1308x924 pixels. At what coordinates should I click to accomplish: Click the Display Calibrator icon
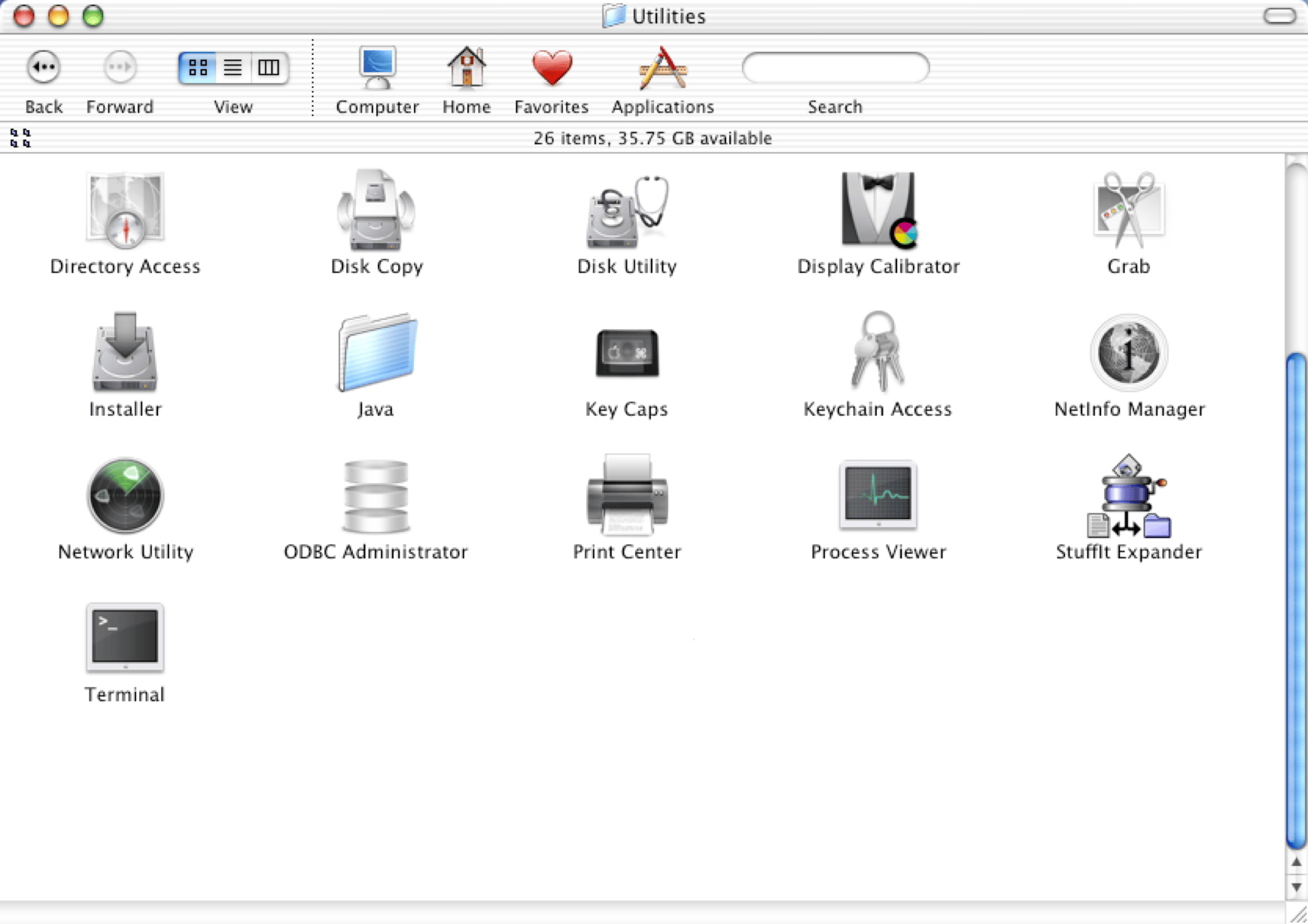point(878,210)
